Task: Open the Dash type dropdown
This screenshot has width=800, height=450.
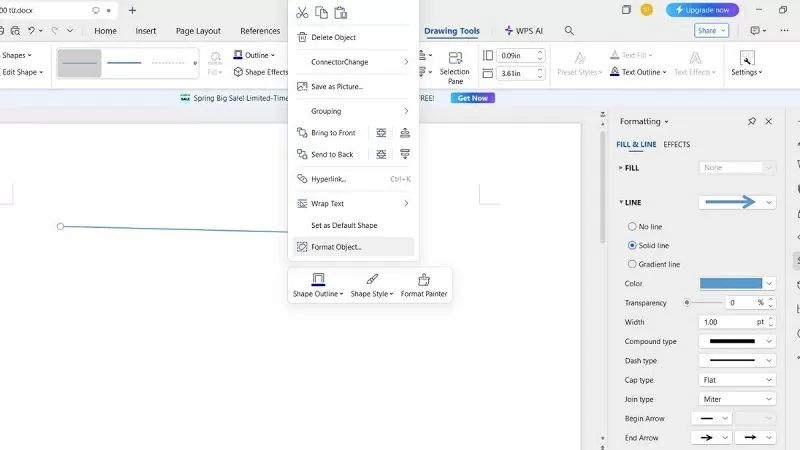Action: click(737, 360)
